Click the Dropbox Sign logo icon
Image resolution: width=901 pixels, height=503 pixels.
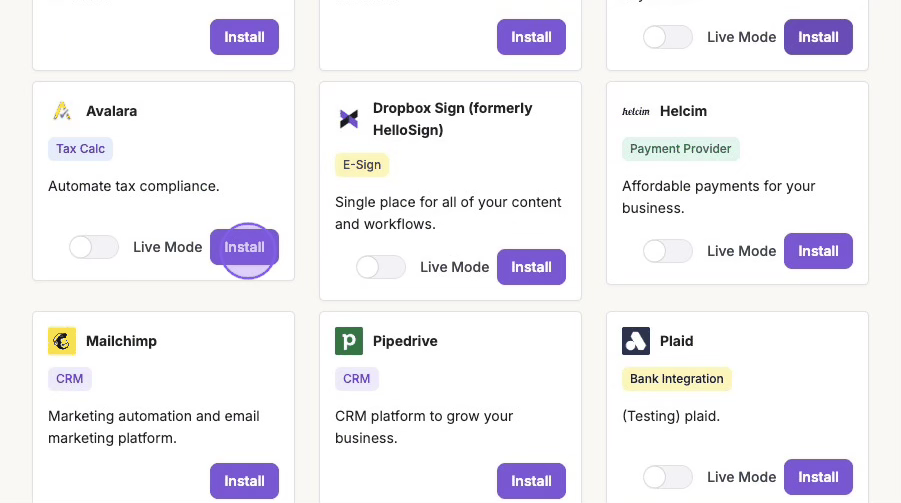click(x=349, y=119)
